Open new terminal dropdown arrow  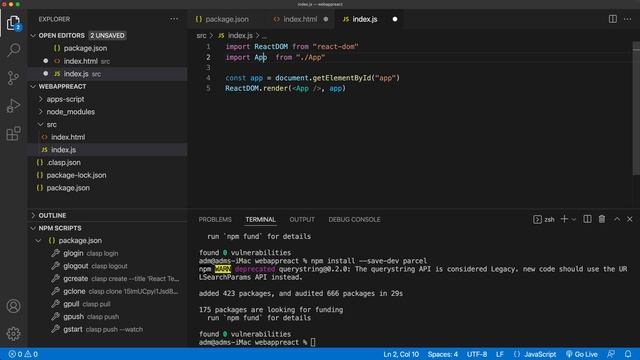tap(573, 220)
